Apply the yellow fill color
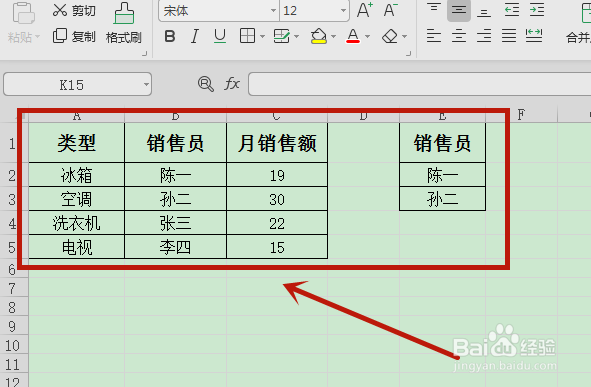 coord(319,36)
